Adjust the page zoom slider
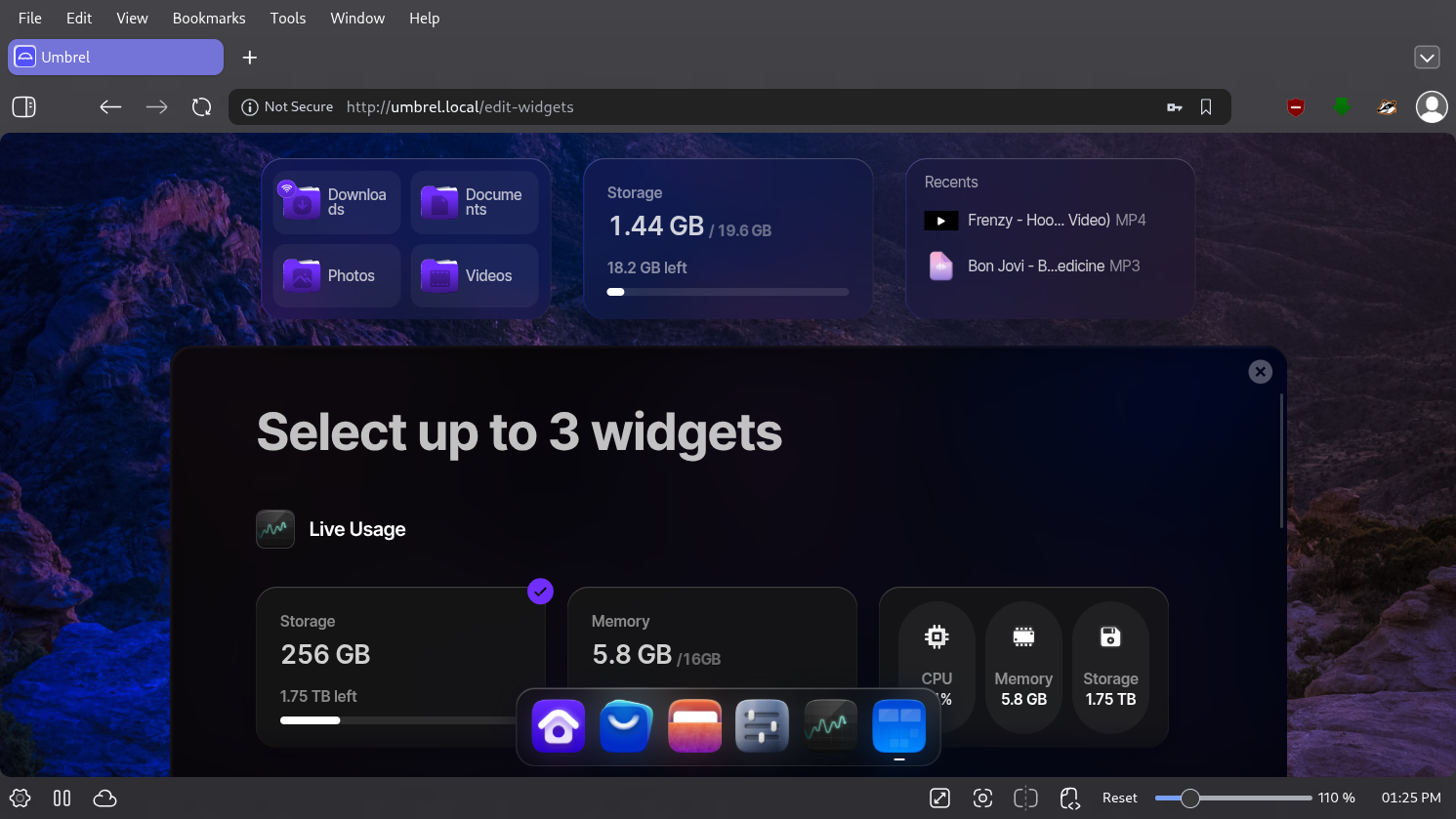Screen dimensions: 1456x819 [x=1233, y=798]
